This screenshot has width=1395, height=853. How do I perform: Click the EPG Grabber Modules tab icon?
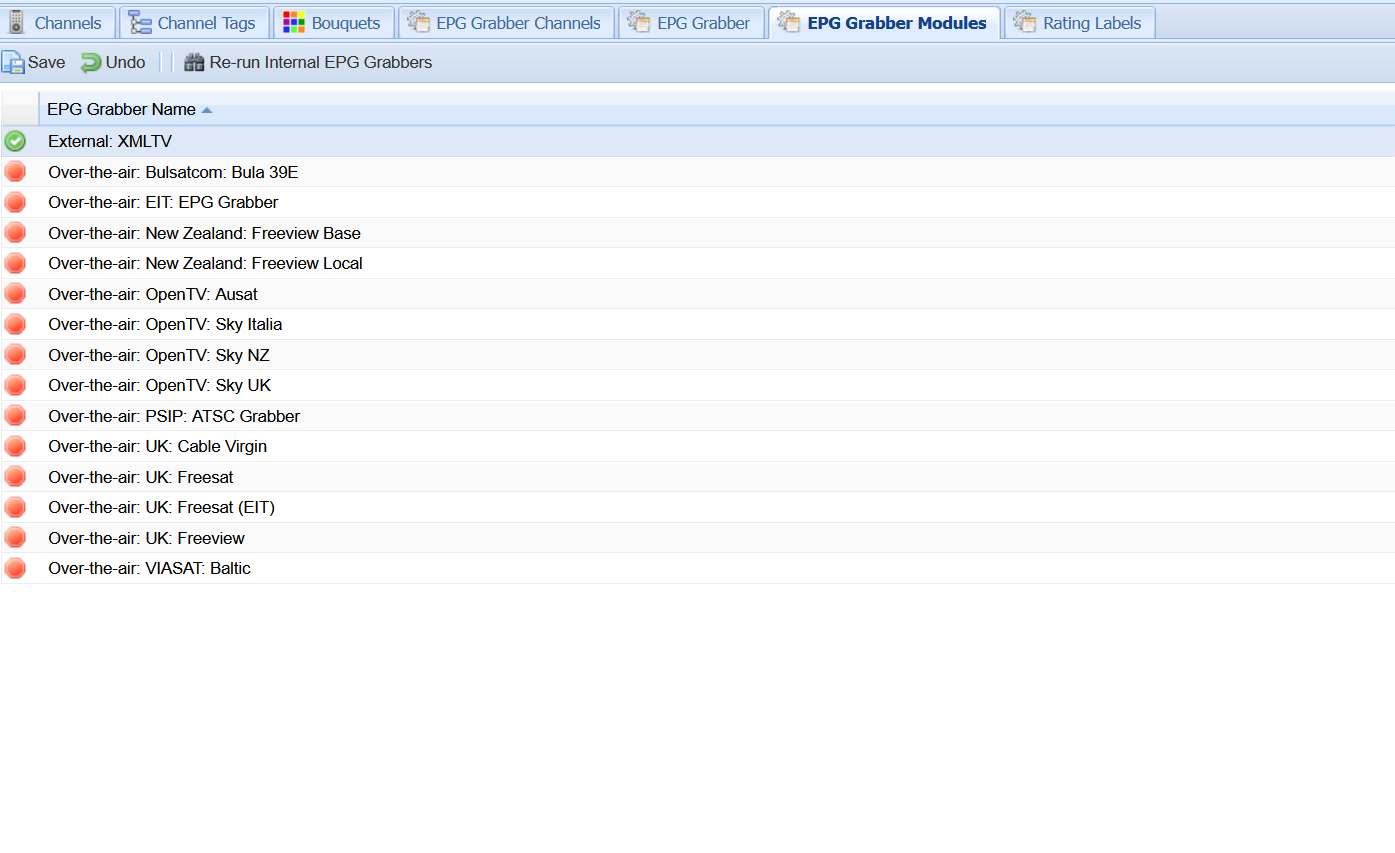point(789,22)
